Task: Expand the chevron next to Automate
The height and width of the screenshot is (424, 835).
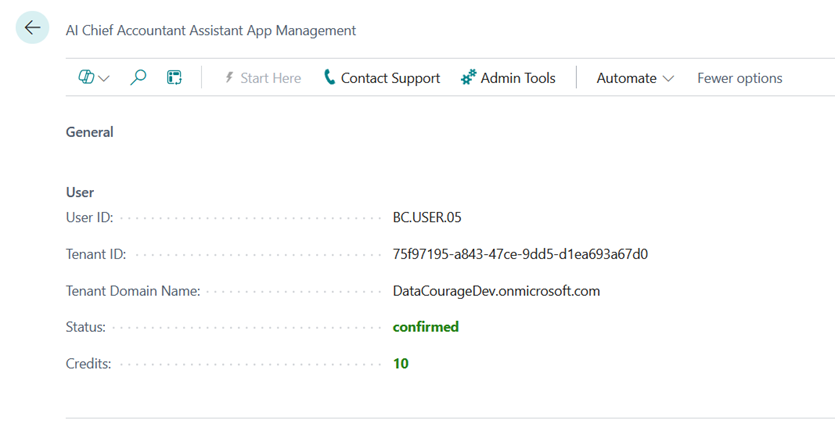Action: [x=669, y=79]
